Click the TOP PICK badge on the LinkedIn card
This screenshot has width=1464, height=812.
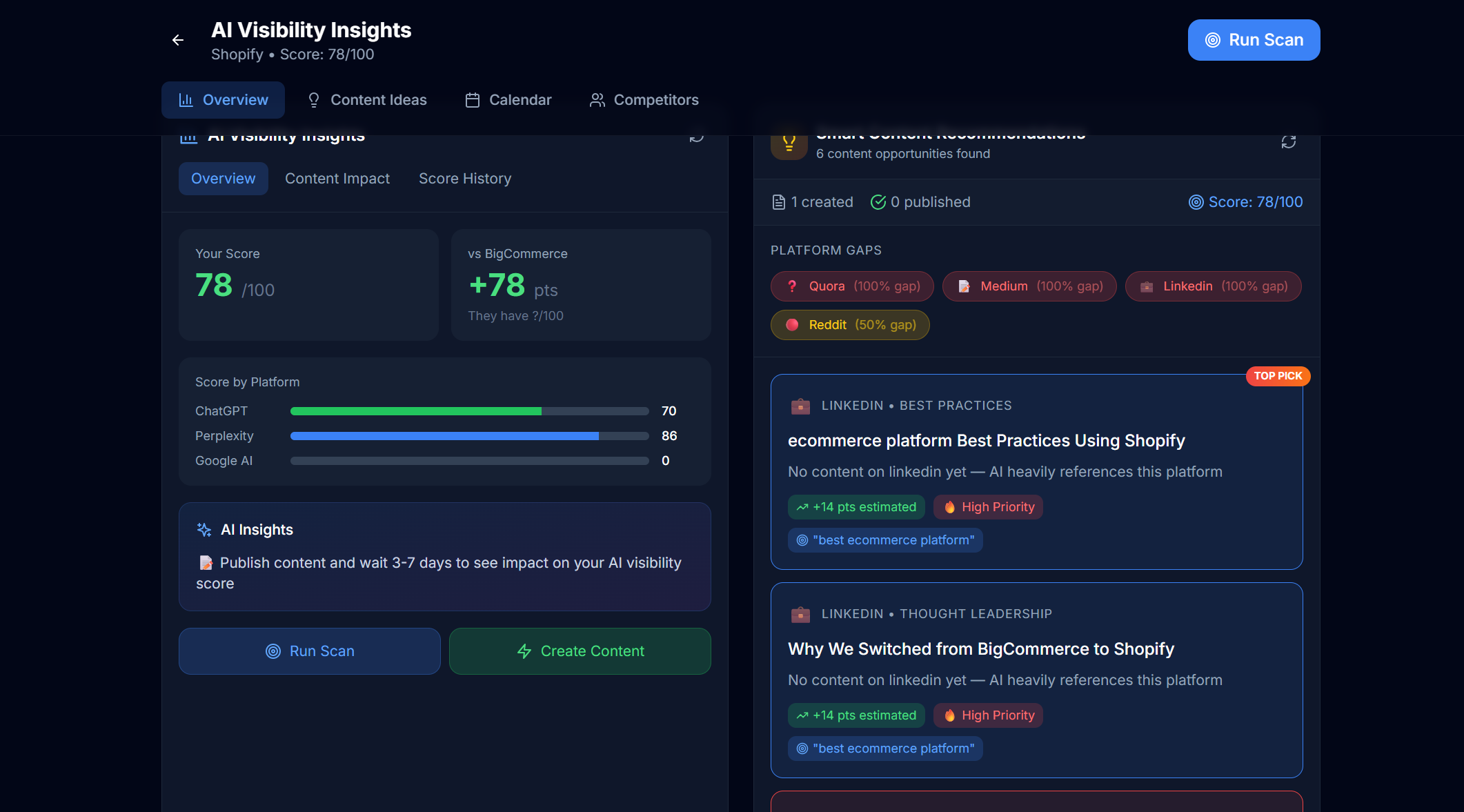pyautogui.click(x=1278, y=376)
